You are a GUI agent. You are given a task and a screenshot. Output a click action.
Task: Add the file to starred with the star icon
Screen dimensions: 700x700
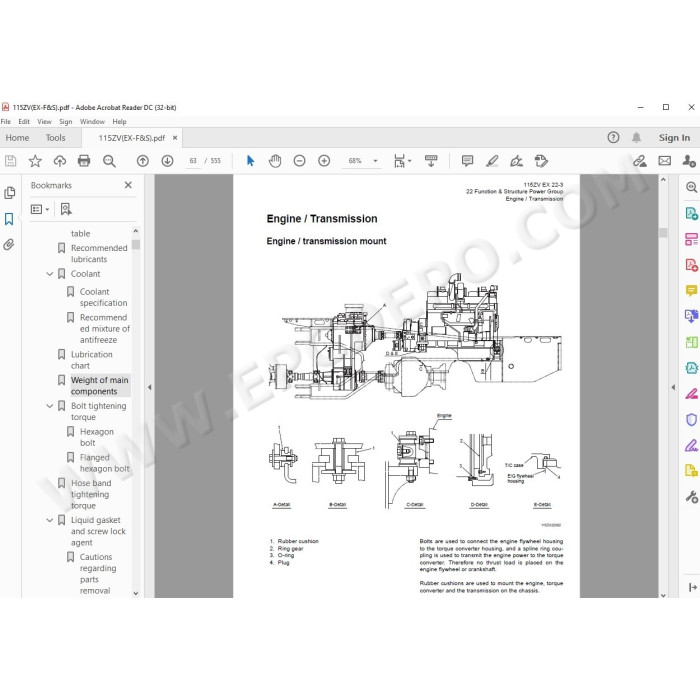coord(35,161)
